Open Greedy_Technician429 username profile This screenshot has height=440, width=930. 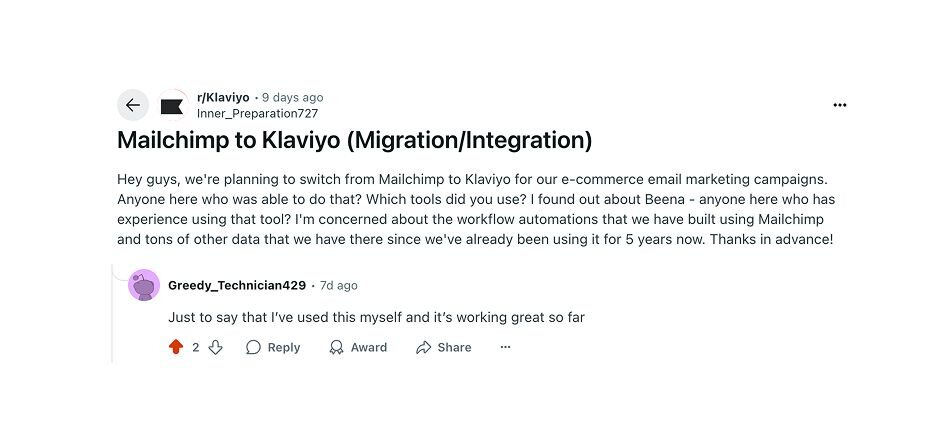[237, 285]
